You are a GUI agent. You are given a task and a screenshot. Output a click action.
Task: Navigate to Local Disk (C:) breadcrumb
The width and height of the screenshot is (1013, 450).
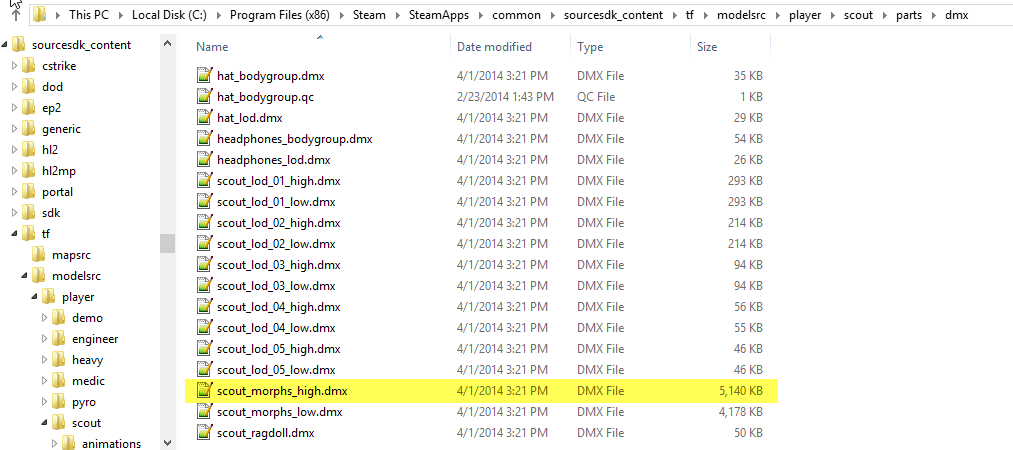(169, 15)
